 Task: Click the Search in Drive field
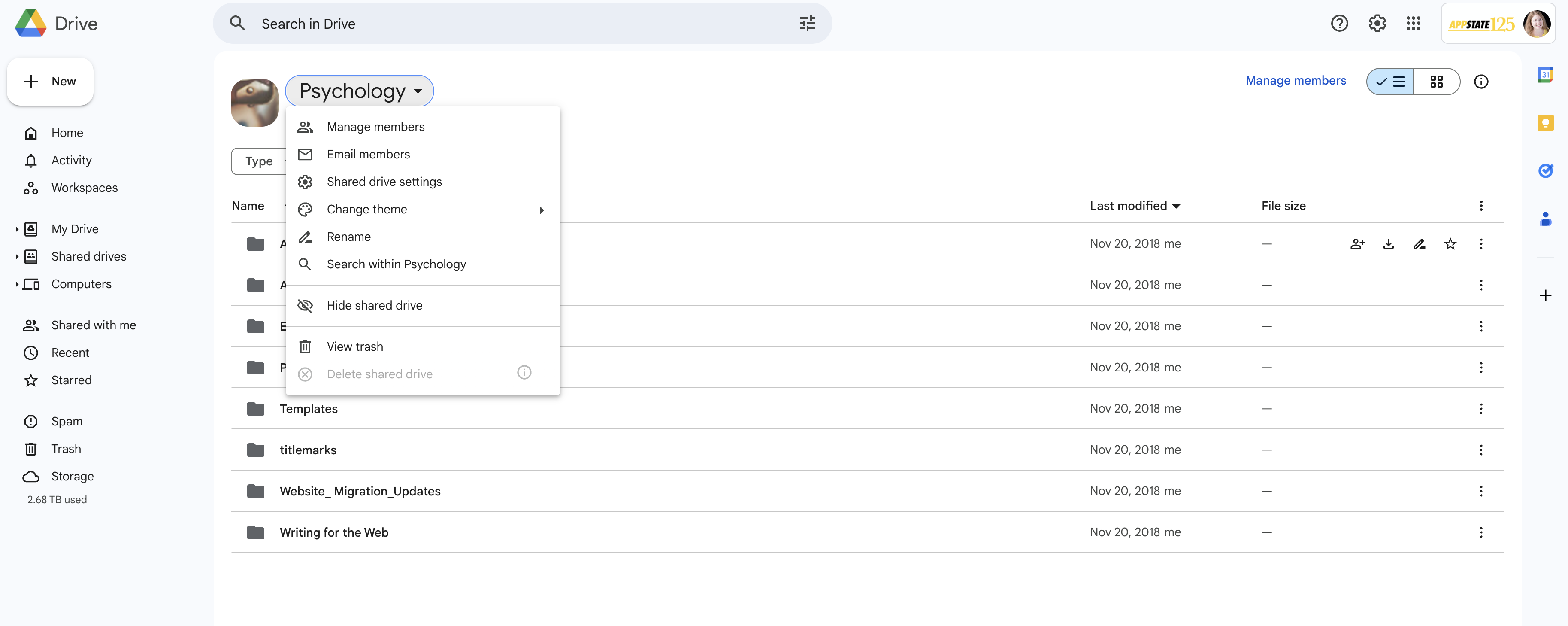pos(487,24)
